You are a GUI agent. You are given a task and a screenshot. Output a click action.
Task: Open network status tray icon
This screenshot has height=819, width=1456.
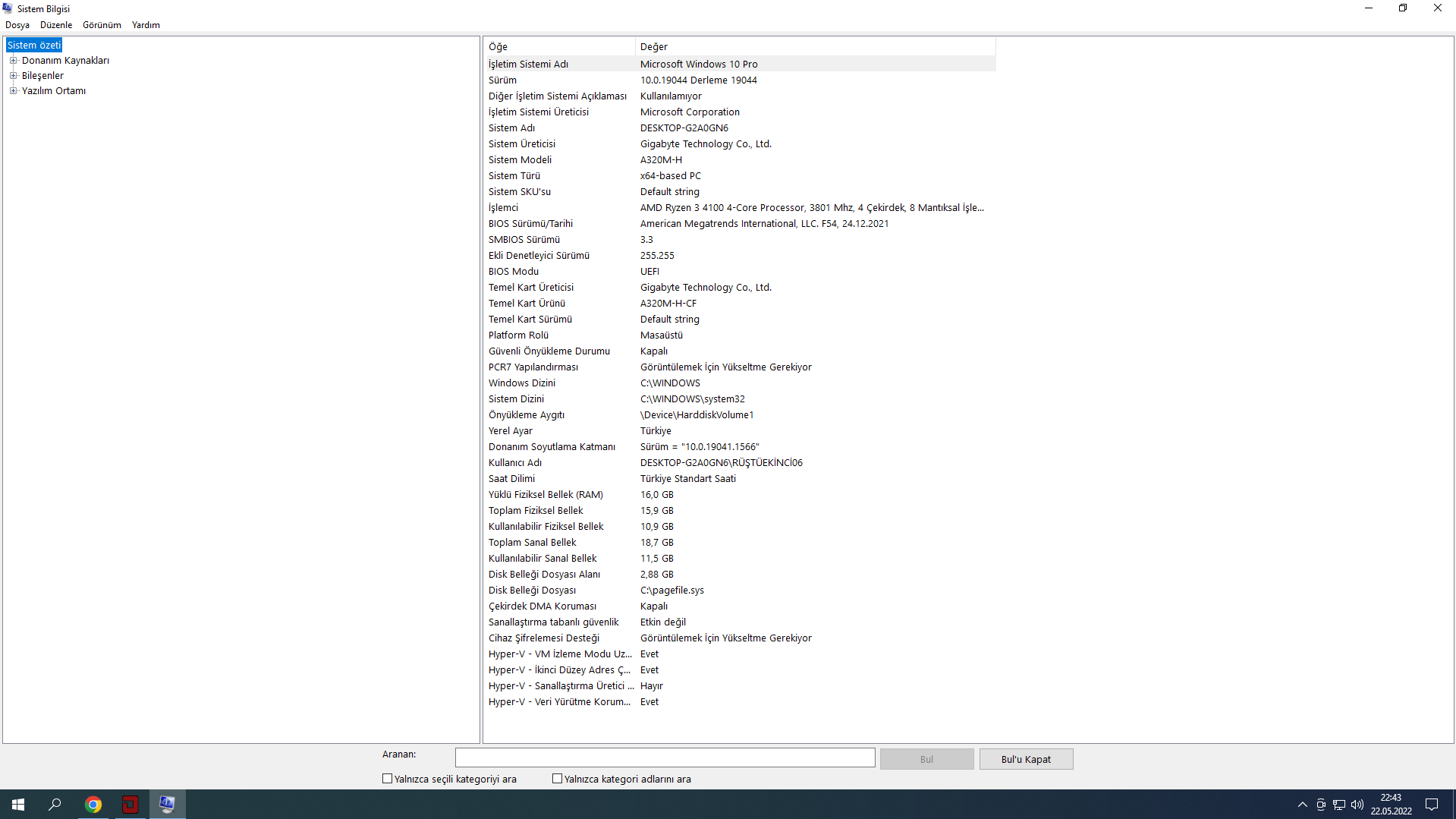tap(1339, 805)
